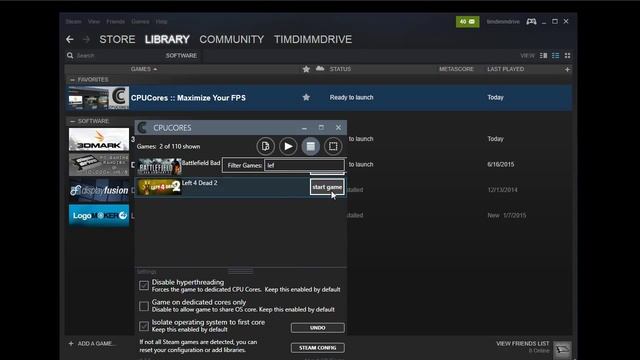Toggle the Games column sort arrow

pos(155,69)
